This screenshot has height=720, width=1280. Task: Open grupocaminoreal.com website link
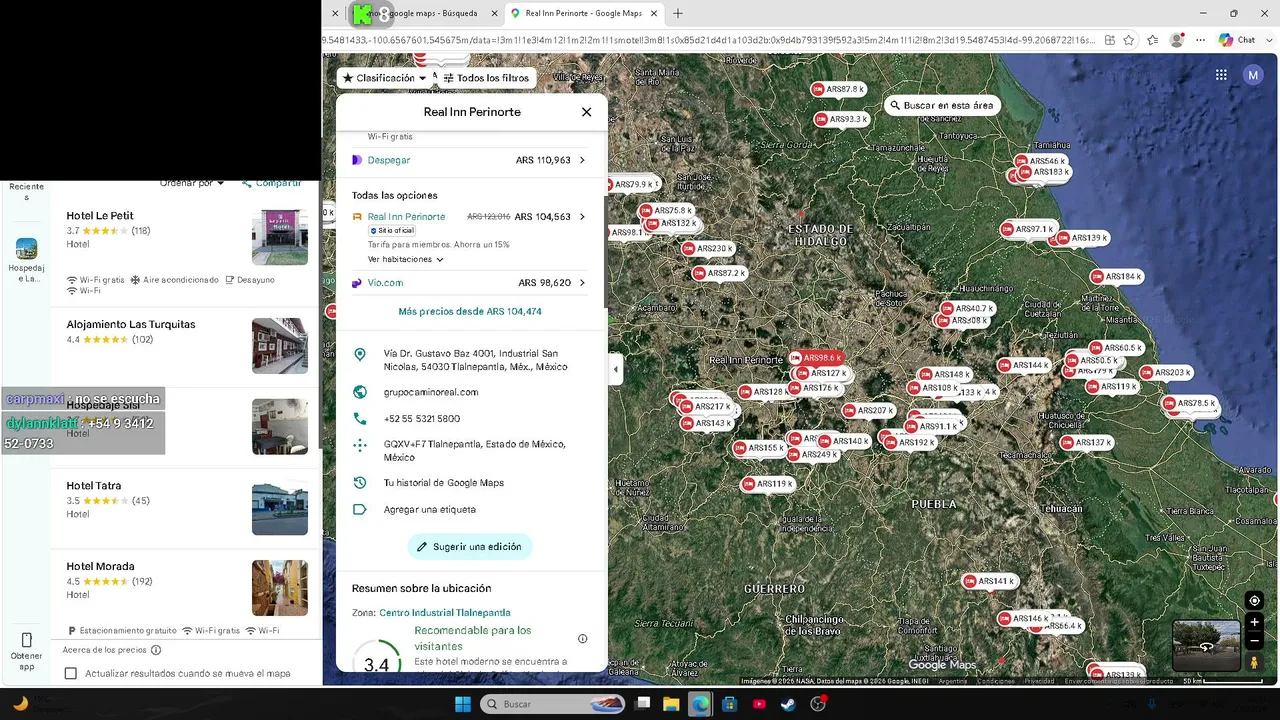tap(431, 392)
